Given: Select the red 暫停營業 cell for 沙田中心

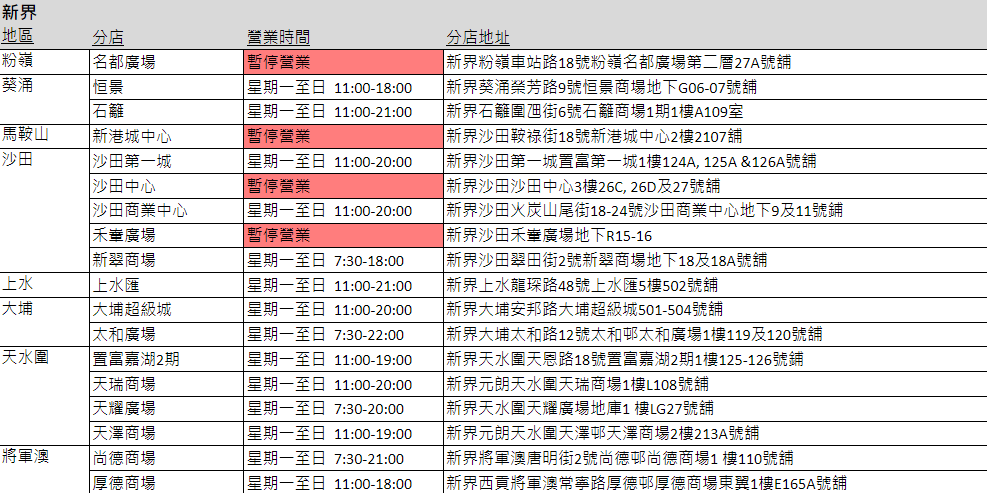Looking at the screenshot, I should point(343,186).
